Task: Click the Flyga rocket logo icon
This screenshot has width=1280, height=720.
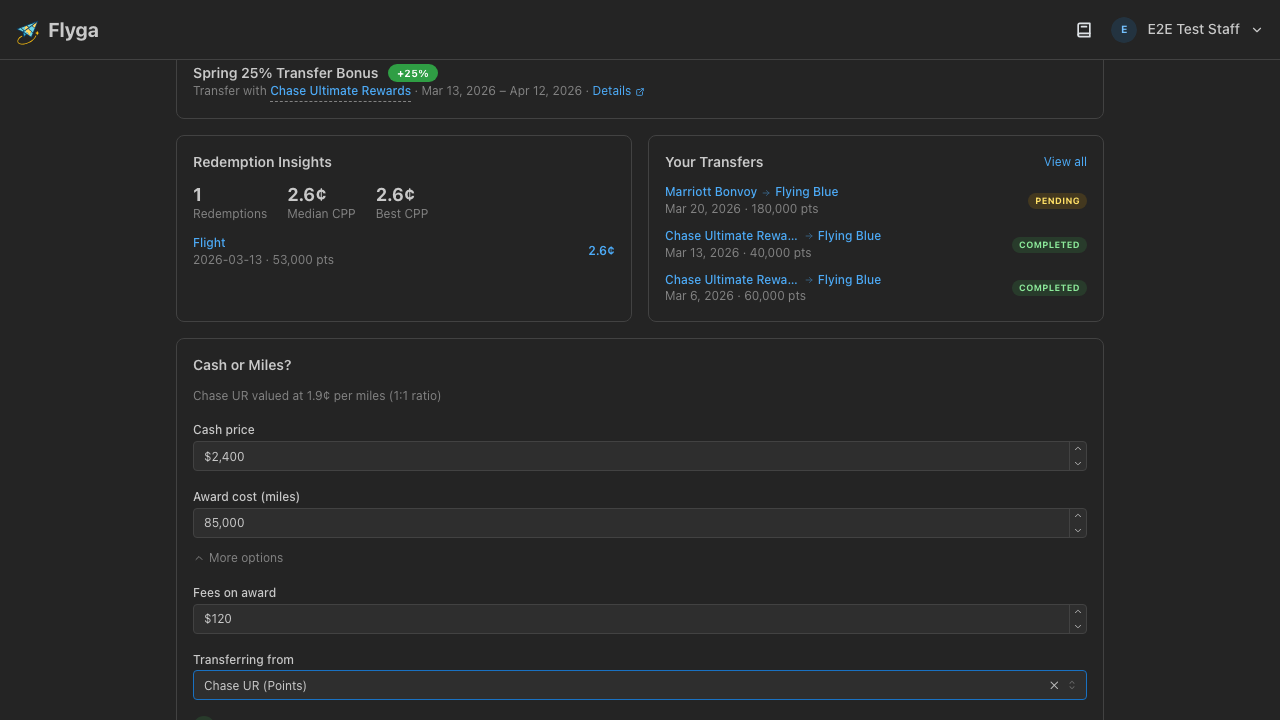Action: (x=28, y=32)
